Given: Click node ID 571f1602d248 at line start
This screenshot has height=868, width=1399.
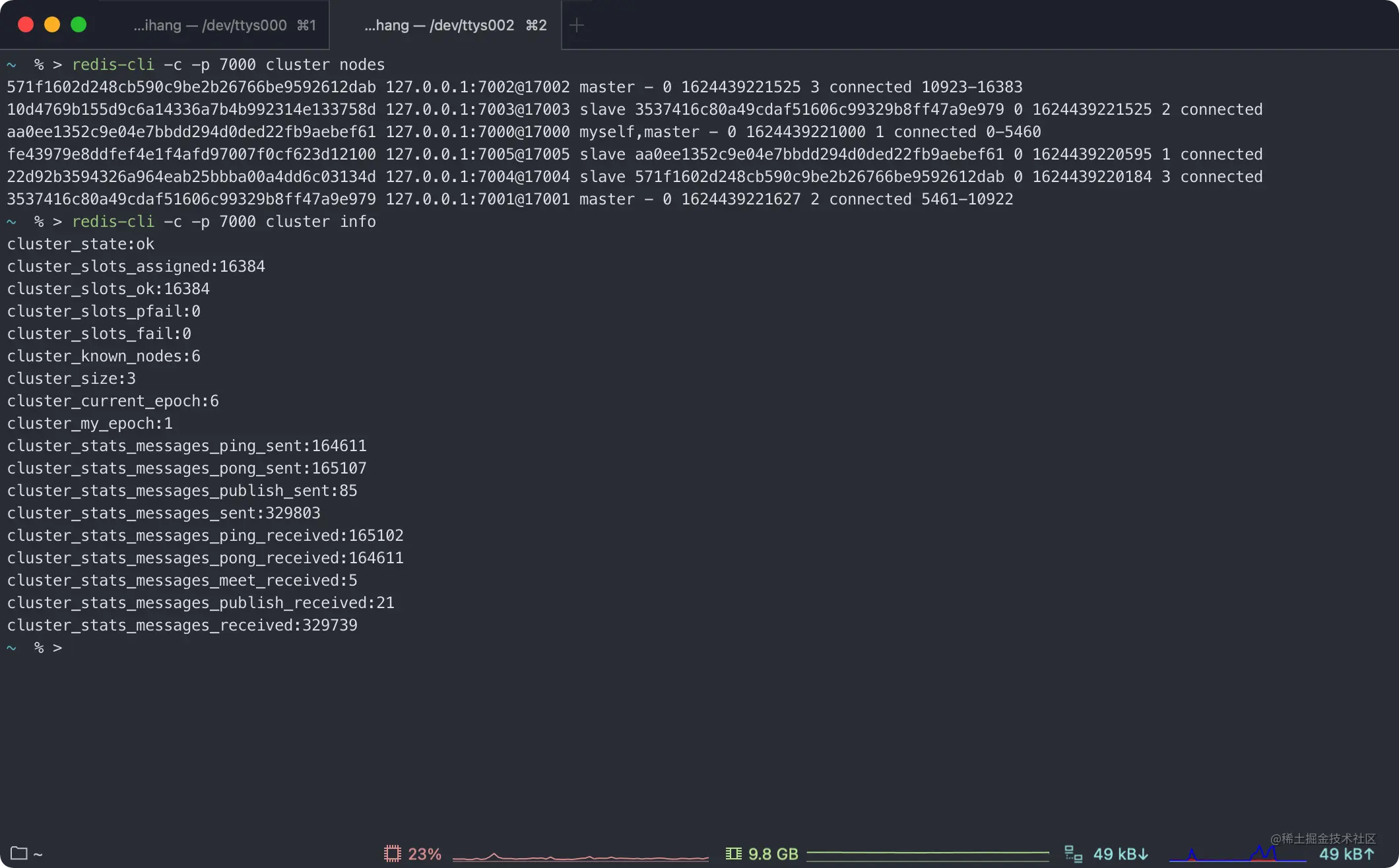Looking at the screenshot, I should point(191,87).
